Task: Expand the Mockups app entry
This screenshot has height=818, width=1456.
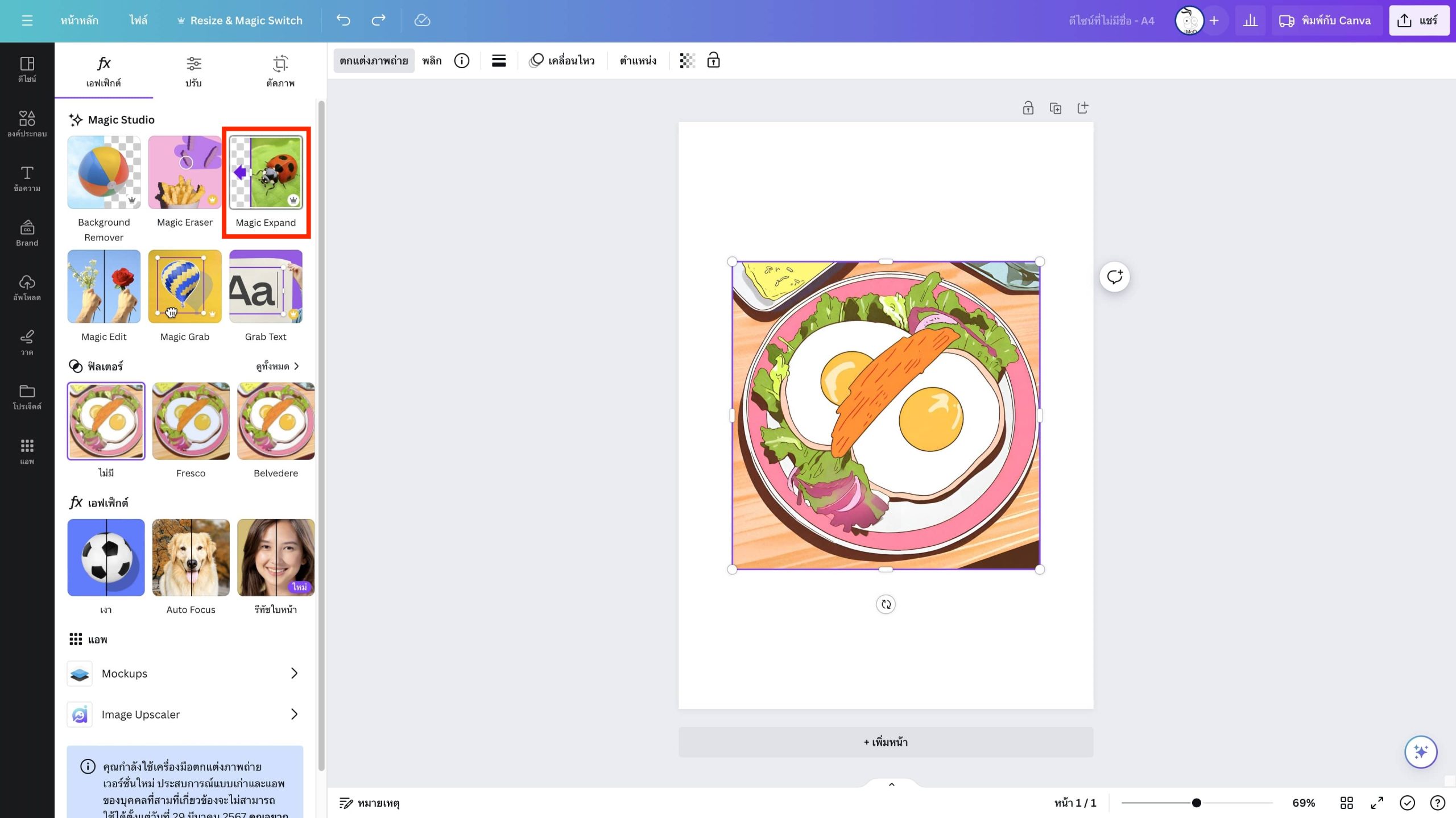Action: coord(185,673)
